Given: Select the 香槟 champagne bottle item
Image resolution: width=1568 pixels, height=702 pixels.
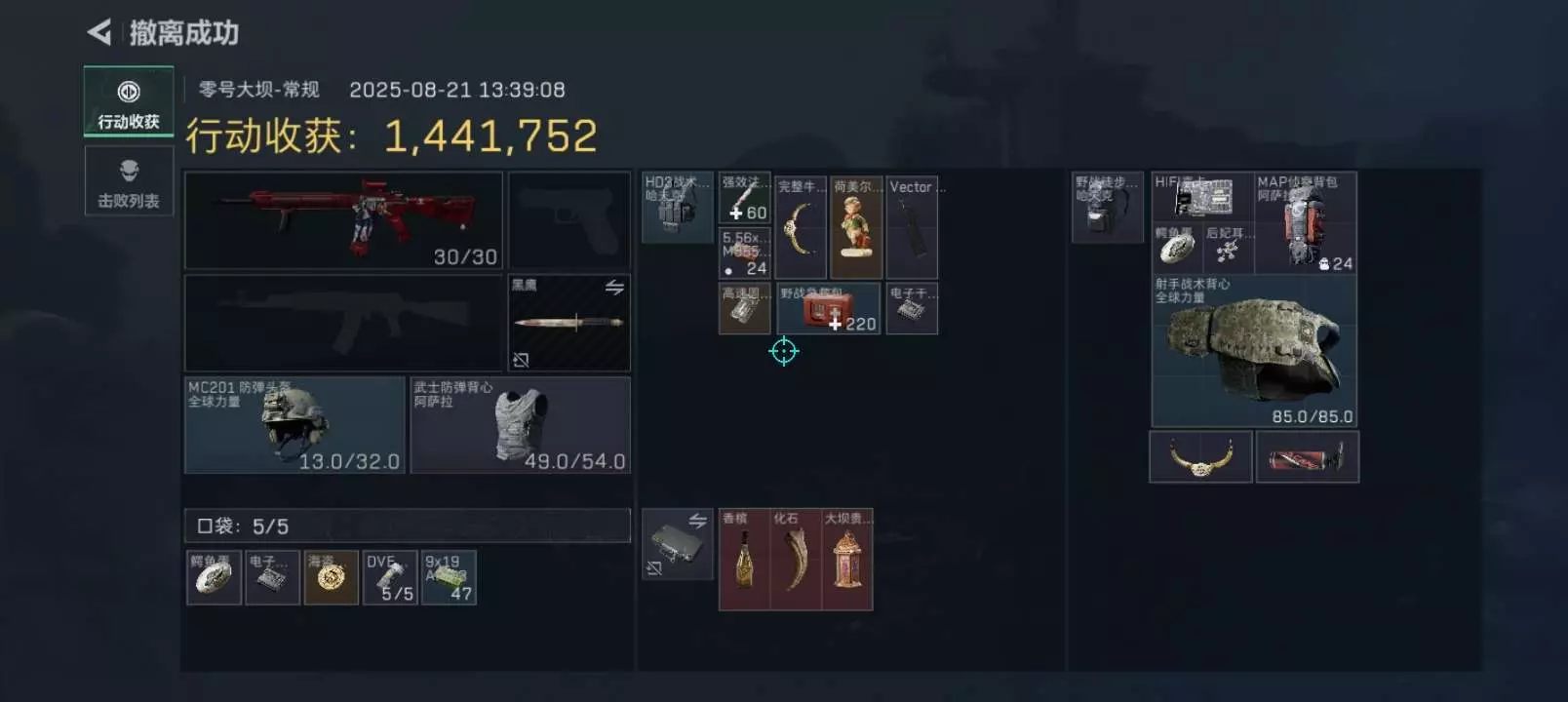Looking at the screenshot, I should coord(744,560).
